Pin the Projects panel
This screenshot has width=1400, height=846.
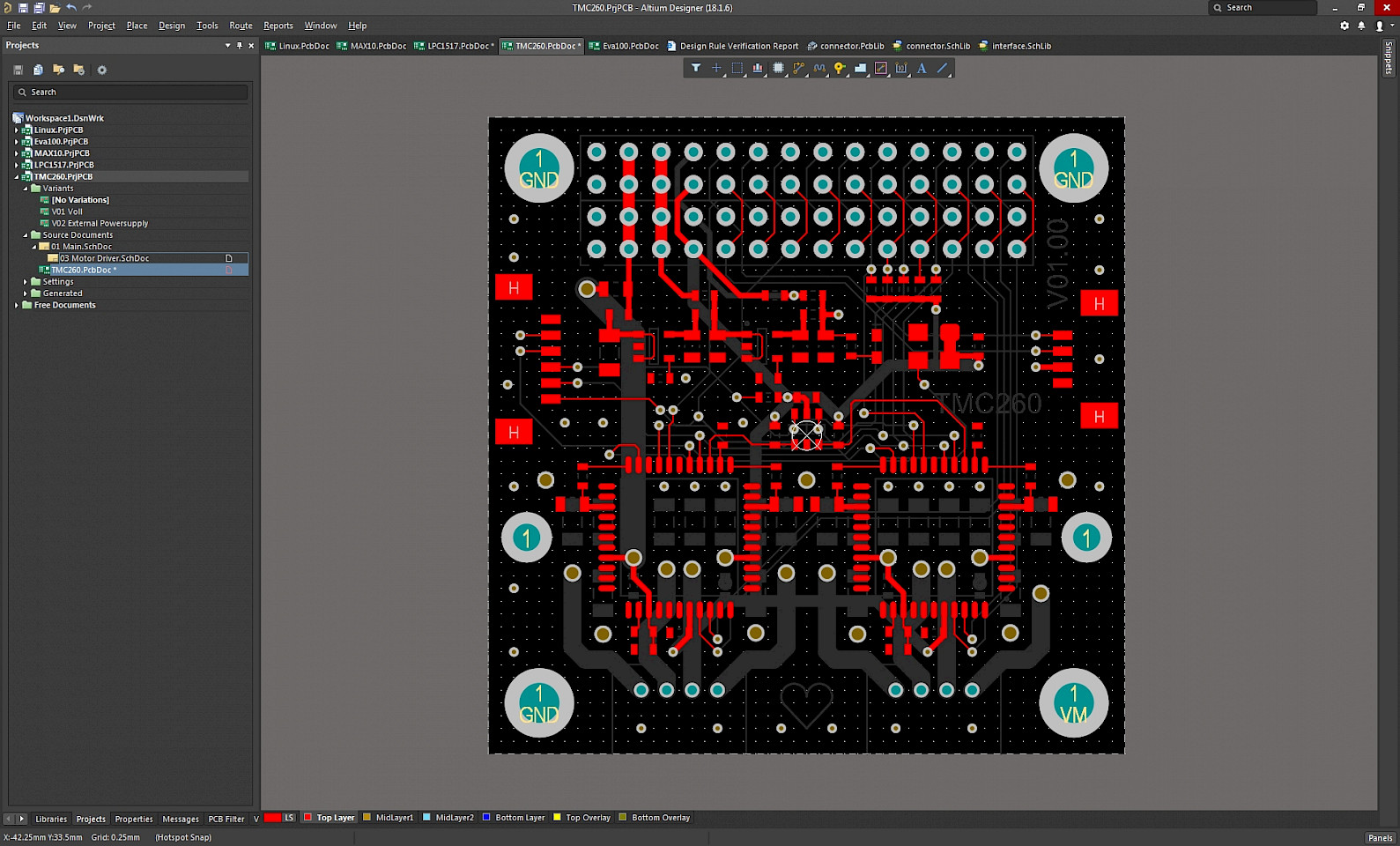[239, 45]
